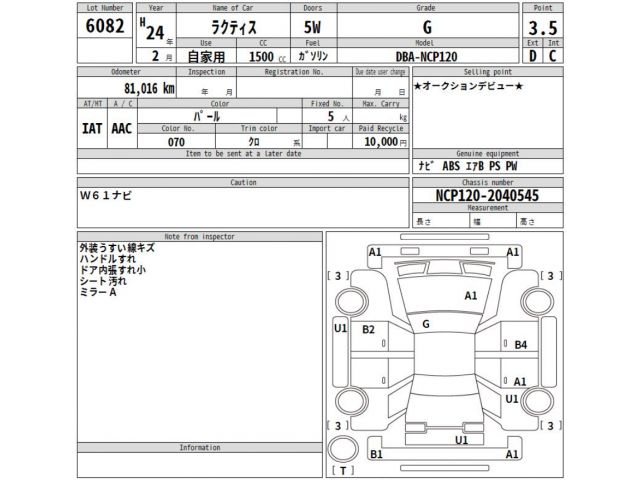Screen dimensions: 640x480
Task: Click the Item to be sent header
Action: tap(243, 154)
